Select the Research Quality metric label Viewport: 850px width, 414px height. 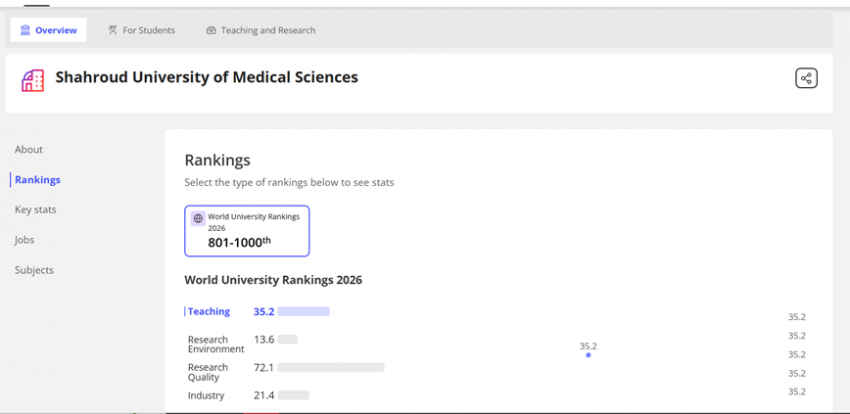208,372
